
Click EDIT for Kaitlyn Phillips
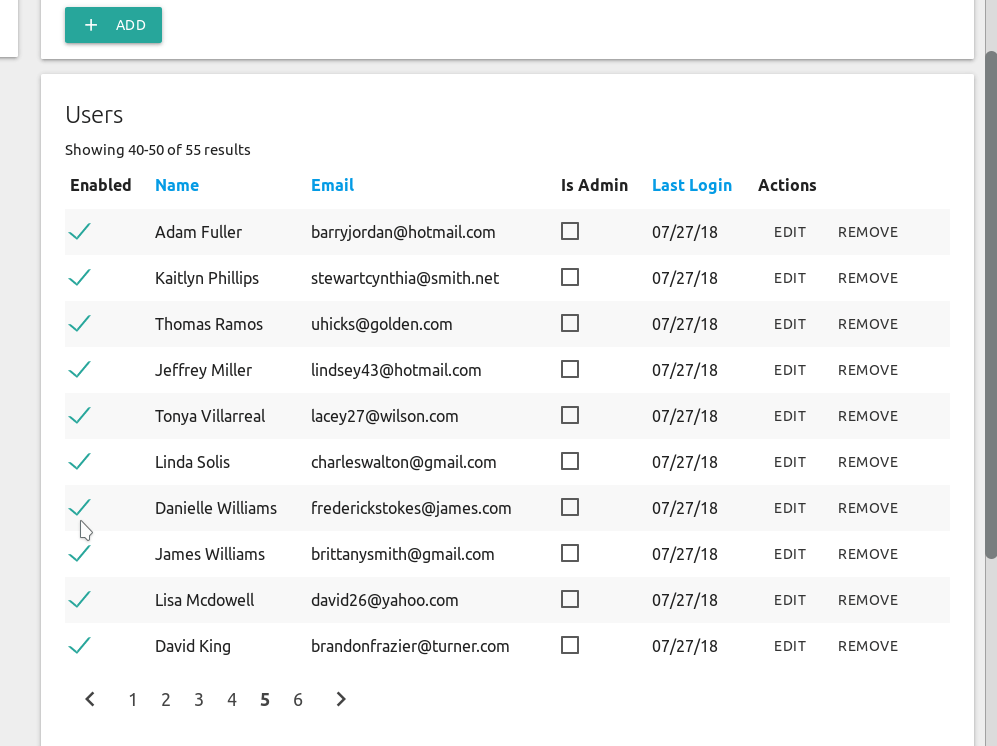coord(789,278)
